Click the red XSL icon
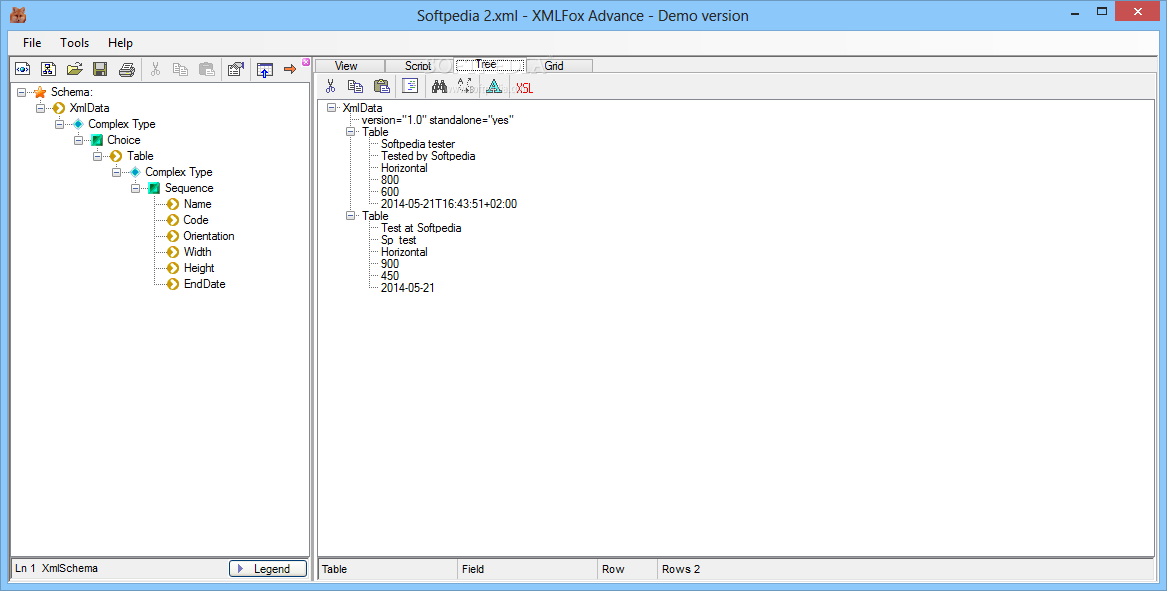 (x=525, y=88)
